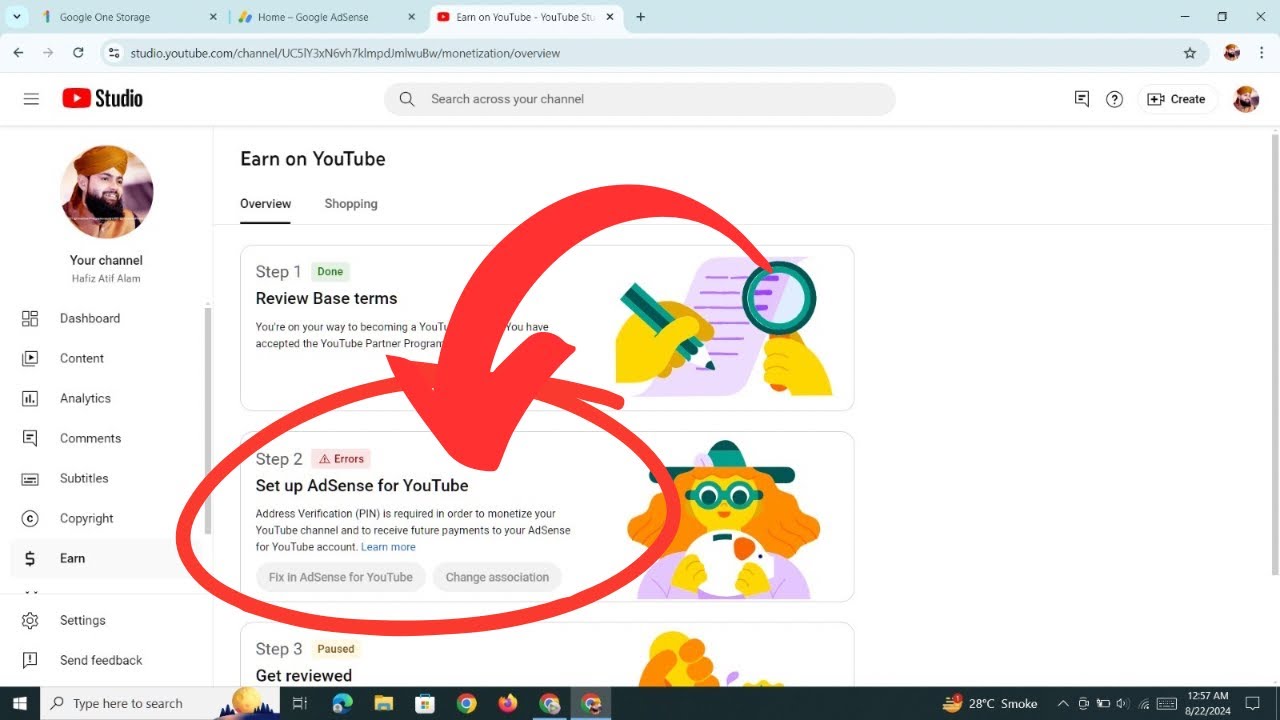Open the Chrome three-dot menu
The height and width of the screenshot is (720, 1280).
[x=1261, y=53]
